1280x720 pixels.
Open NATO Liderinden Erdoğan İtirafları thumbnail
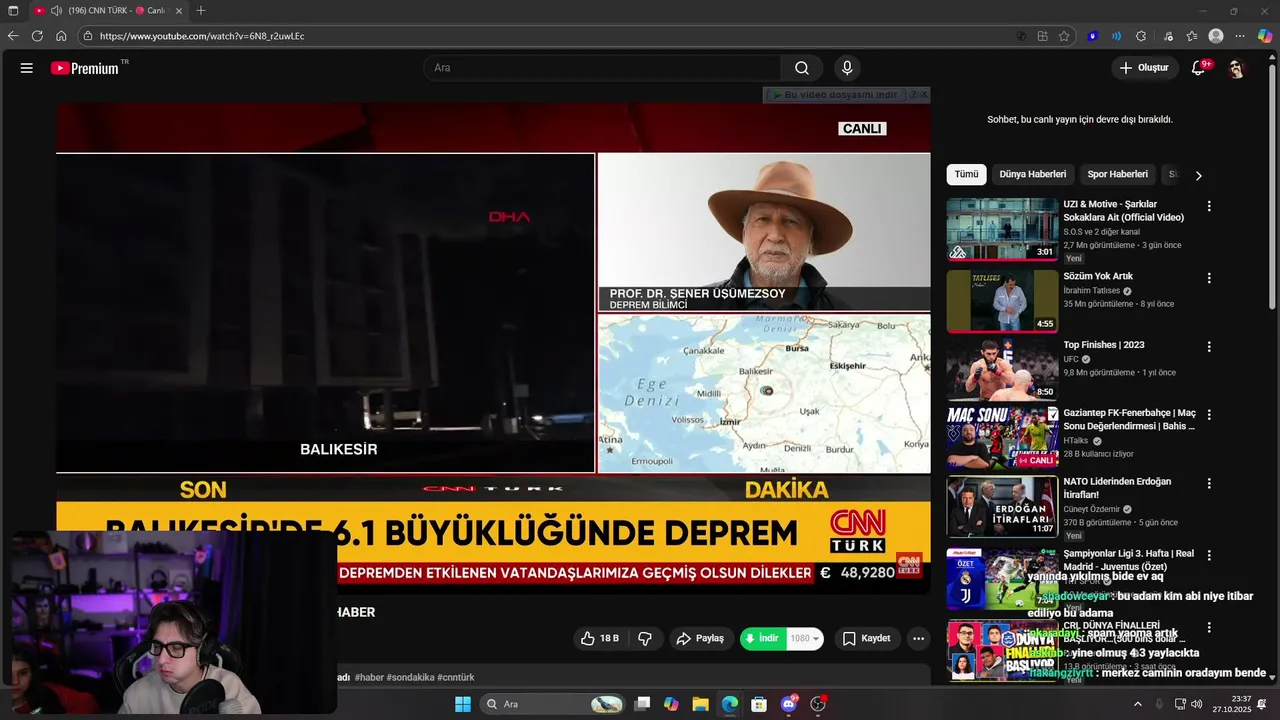click(x=1002, y=506)
